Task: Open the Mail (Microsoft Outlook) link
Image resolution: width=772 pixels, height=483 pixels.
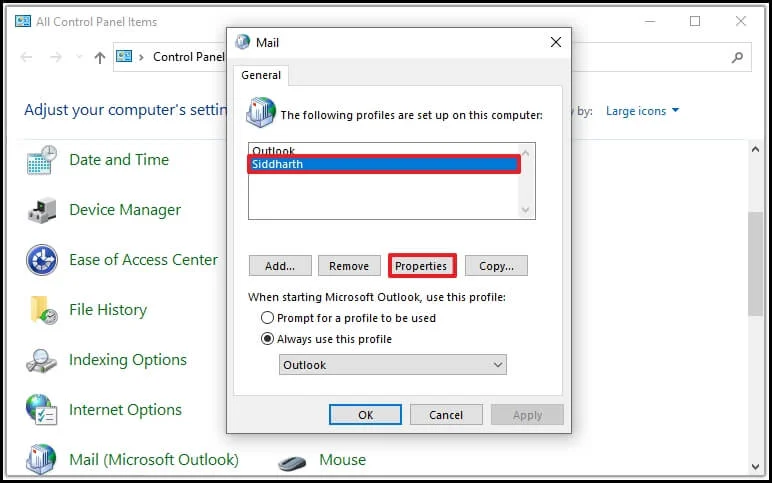Action: [x=154, y=460]
